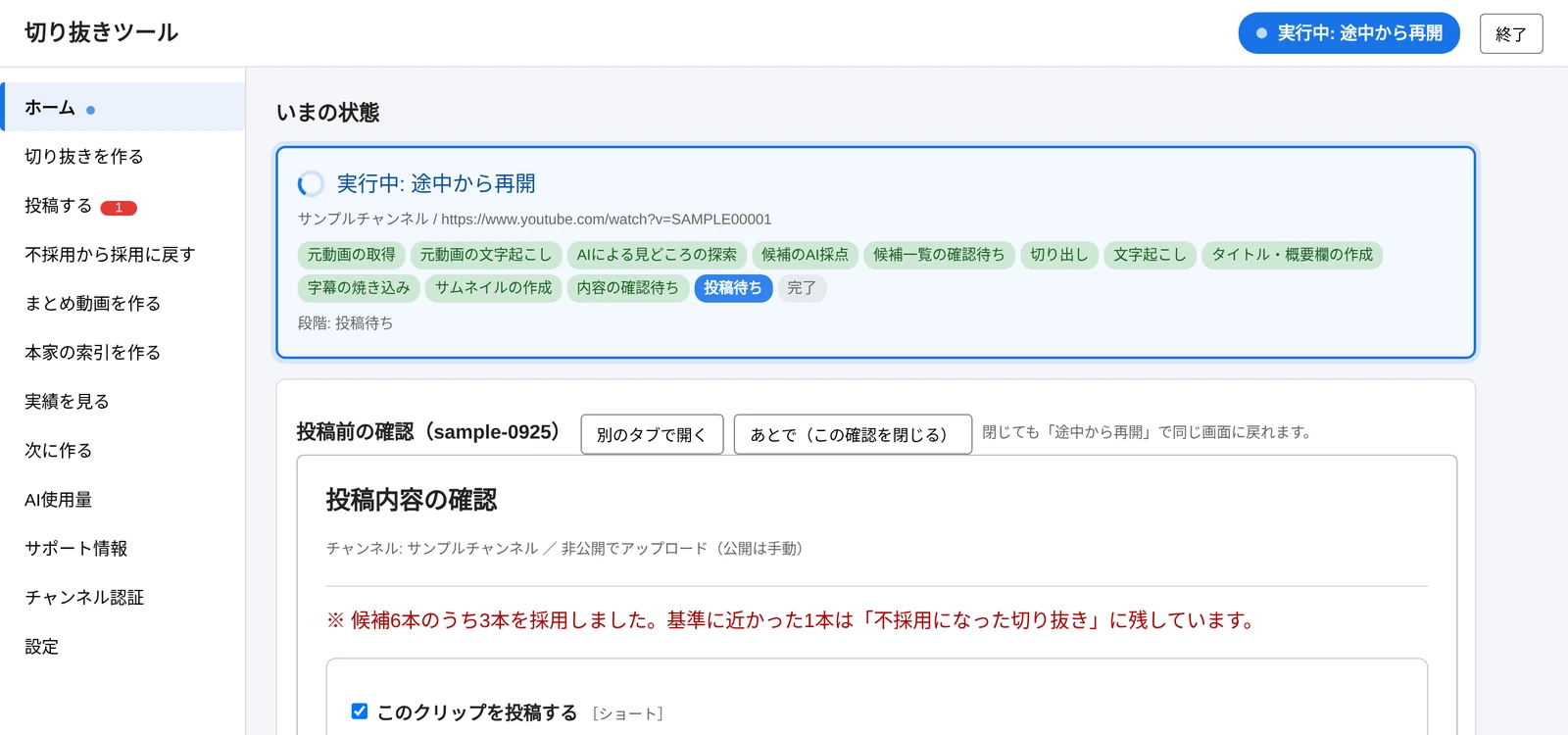Click the いまの状態 heading
The image size is (1568, 735).
(327, 113)
